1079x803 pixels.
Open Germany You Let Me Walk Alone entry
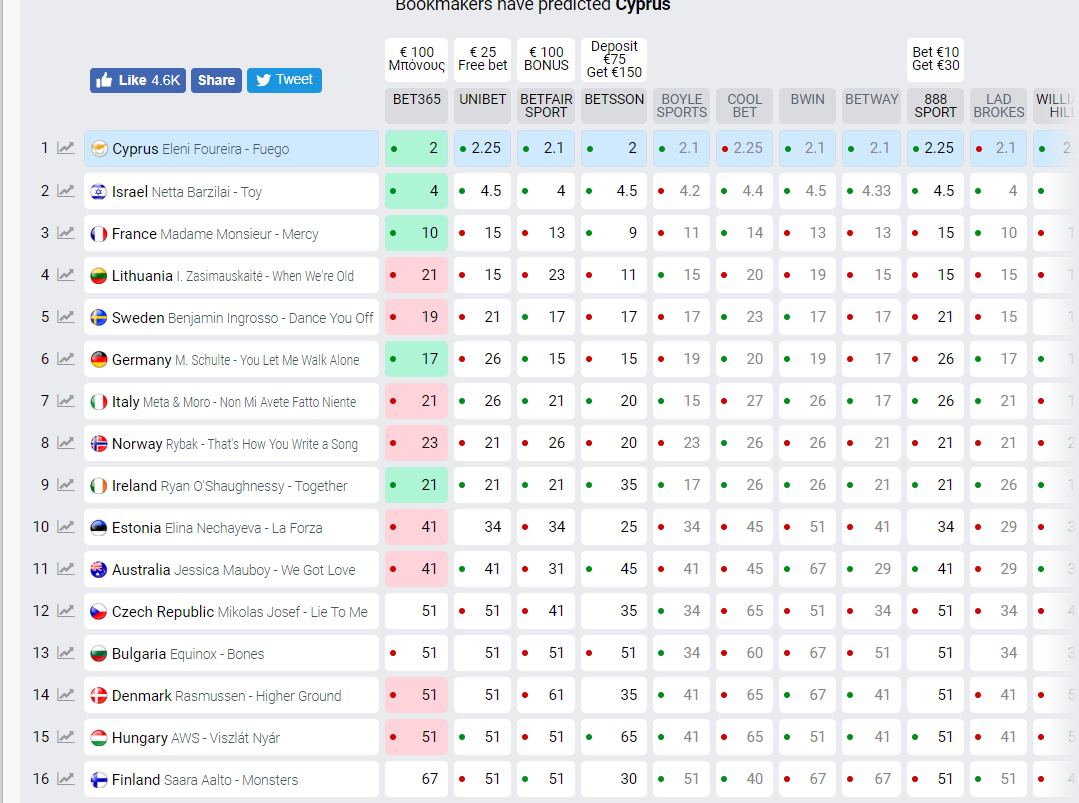(x=231, y=360)
